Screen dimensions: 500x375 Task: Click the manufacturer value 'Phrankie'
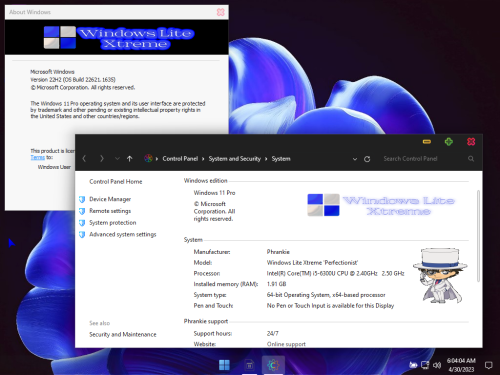tap(278, 252)
